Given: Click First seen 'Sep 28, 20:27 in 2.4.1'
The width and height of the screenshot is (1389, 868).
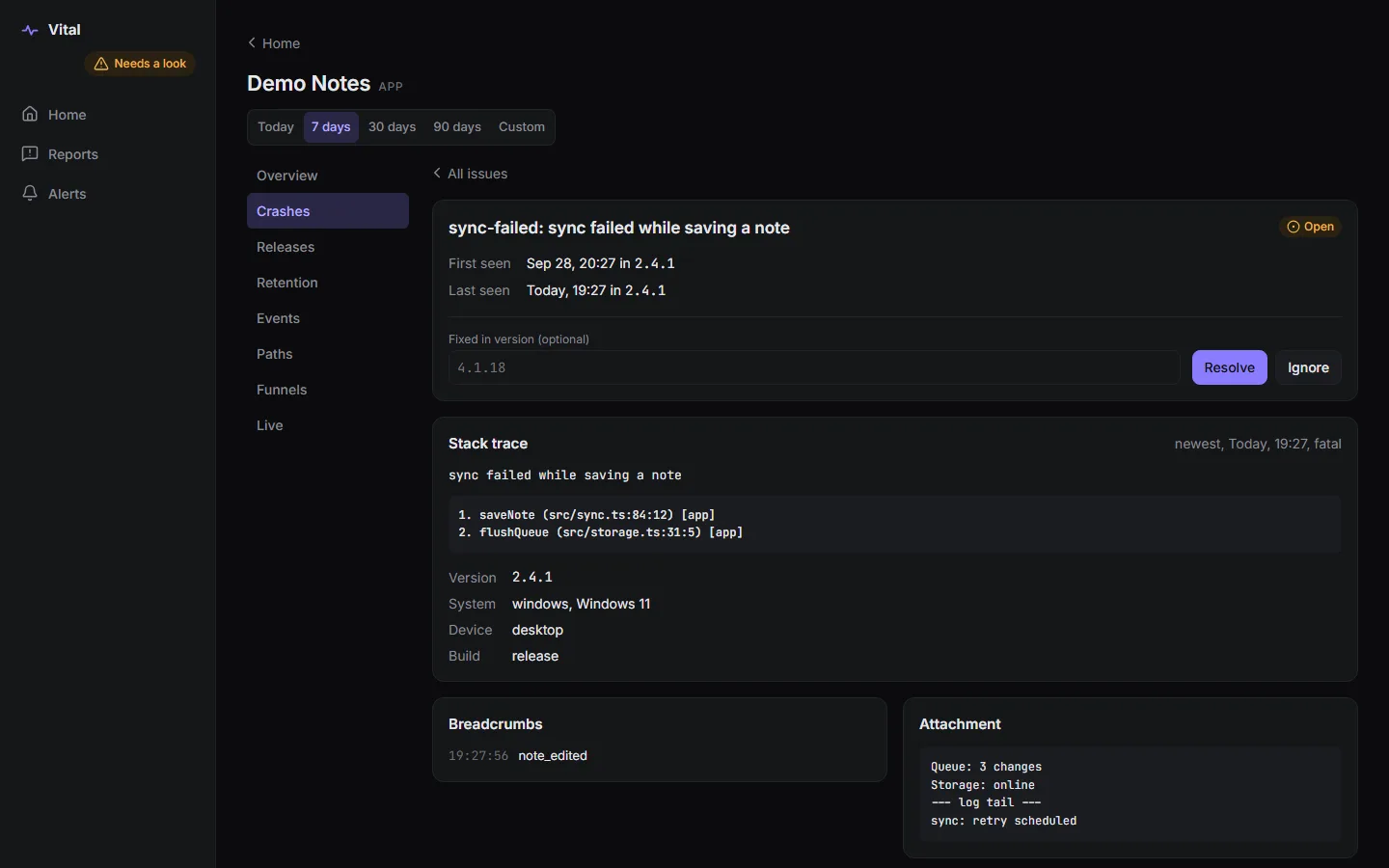Looking at the screenshot, I should click(x=601, y=263).
